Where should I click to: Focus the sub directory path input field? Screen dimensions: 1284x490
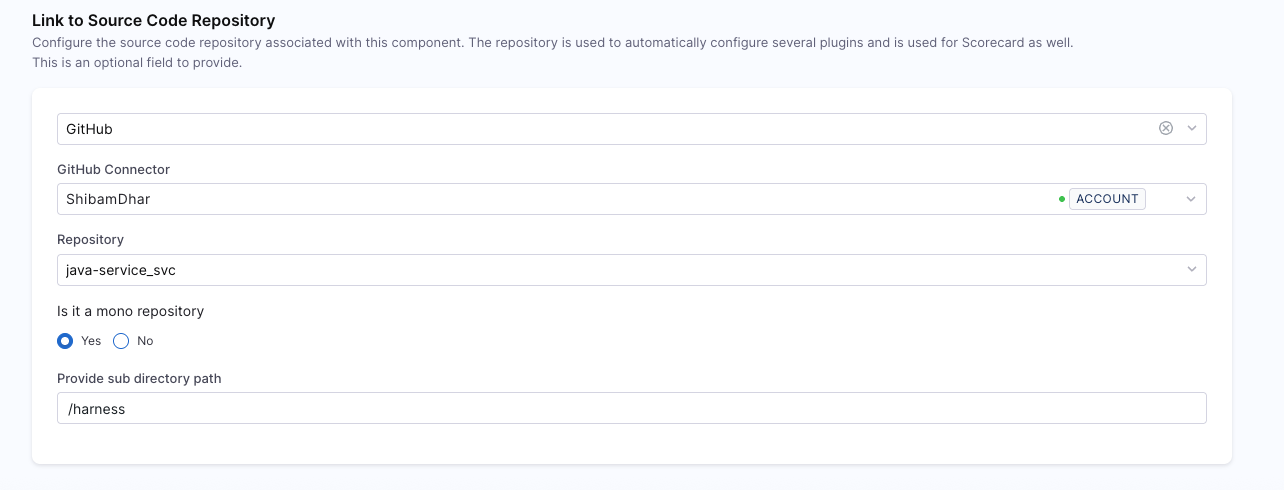630,408
